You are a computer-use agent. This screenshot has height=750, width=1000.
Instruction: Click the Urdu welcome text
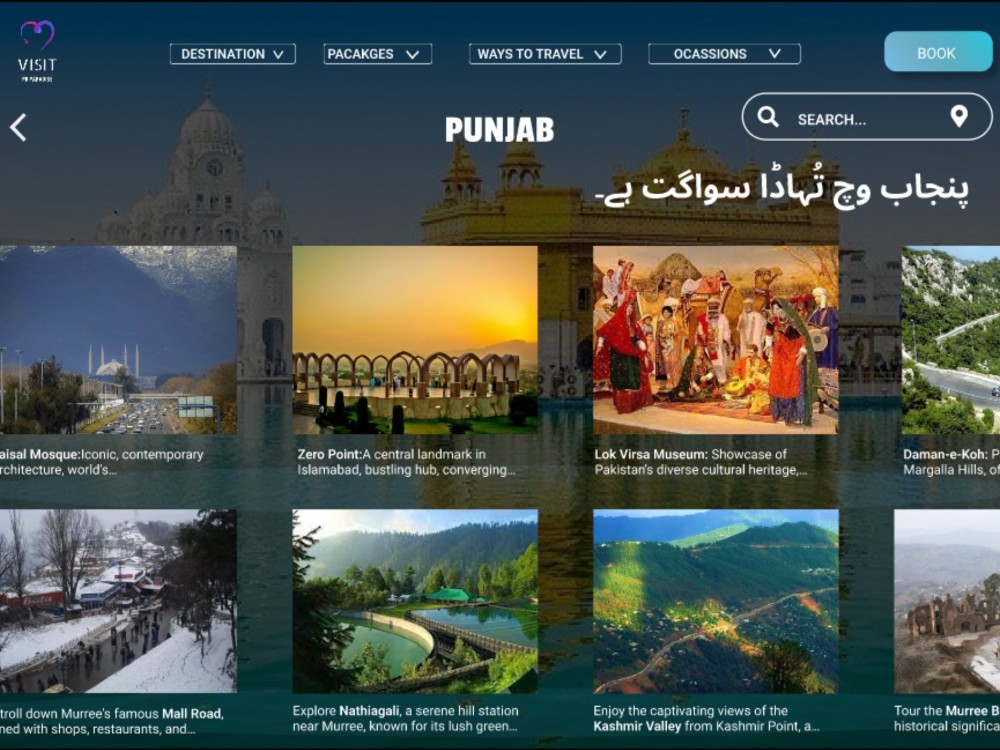782,189
